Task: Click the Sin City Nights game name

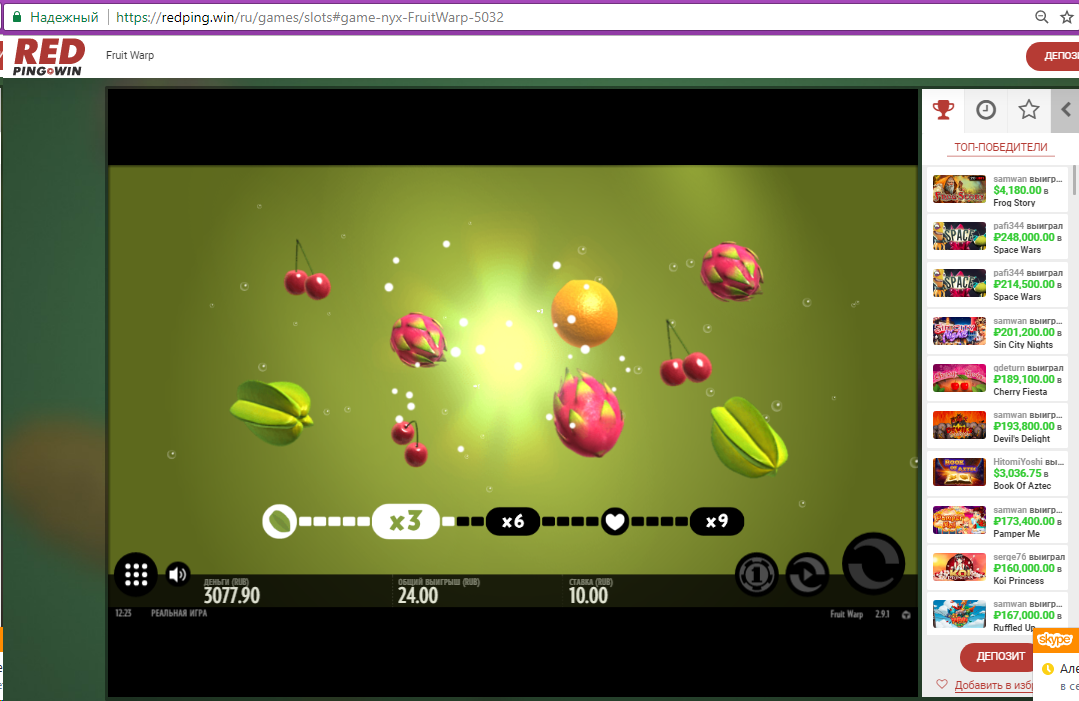Action: [x=1023, y=345]
